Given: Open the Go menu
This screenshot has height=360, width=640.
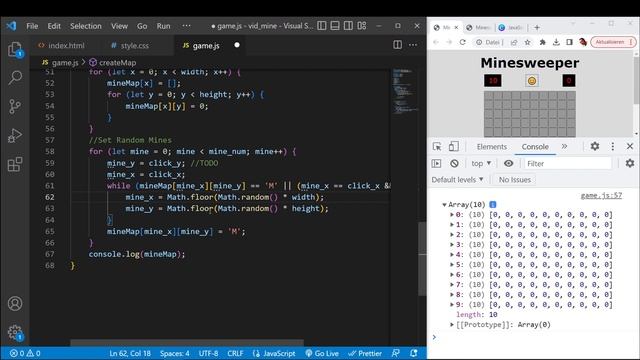Looking at the screenshot, I should 142,26.
